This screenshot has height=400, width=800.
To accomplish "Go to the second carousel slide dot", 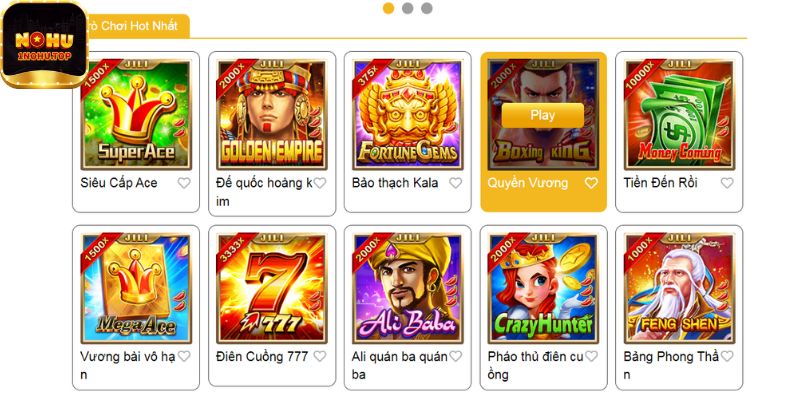I will [x=408, y=8].
